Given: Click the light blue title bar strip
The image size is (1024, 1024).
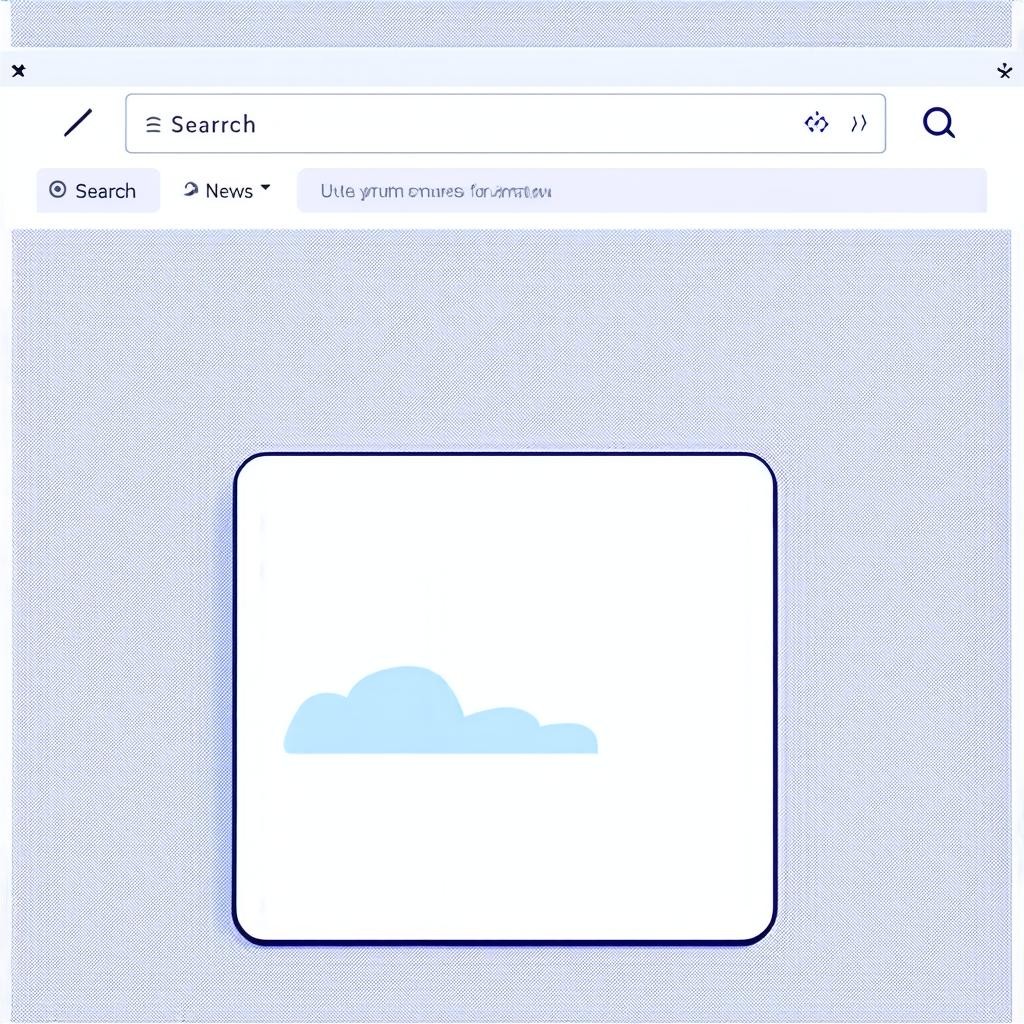Looking at the screenshot, I should (x=500, y=70).
